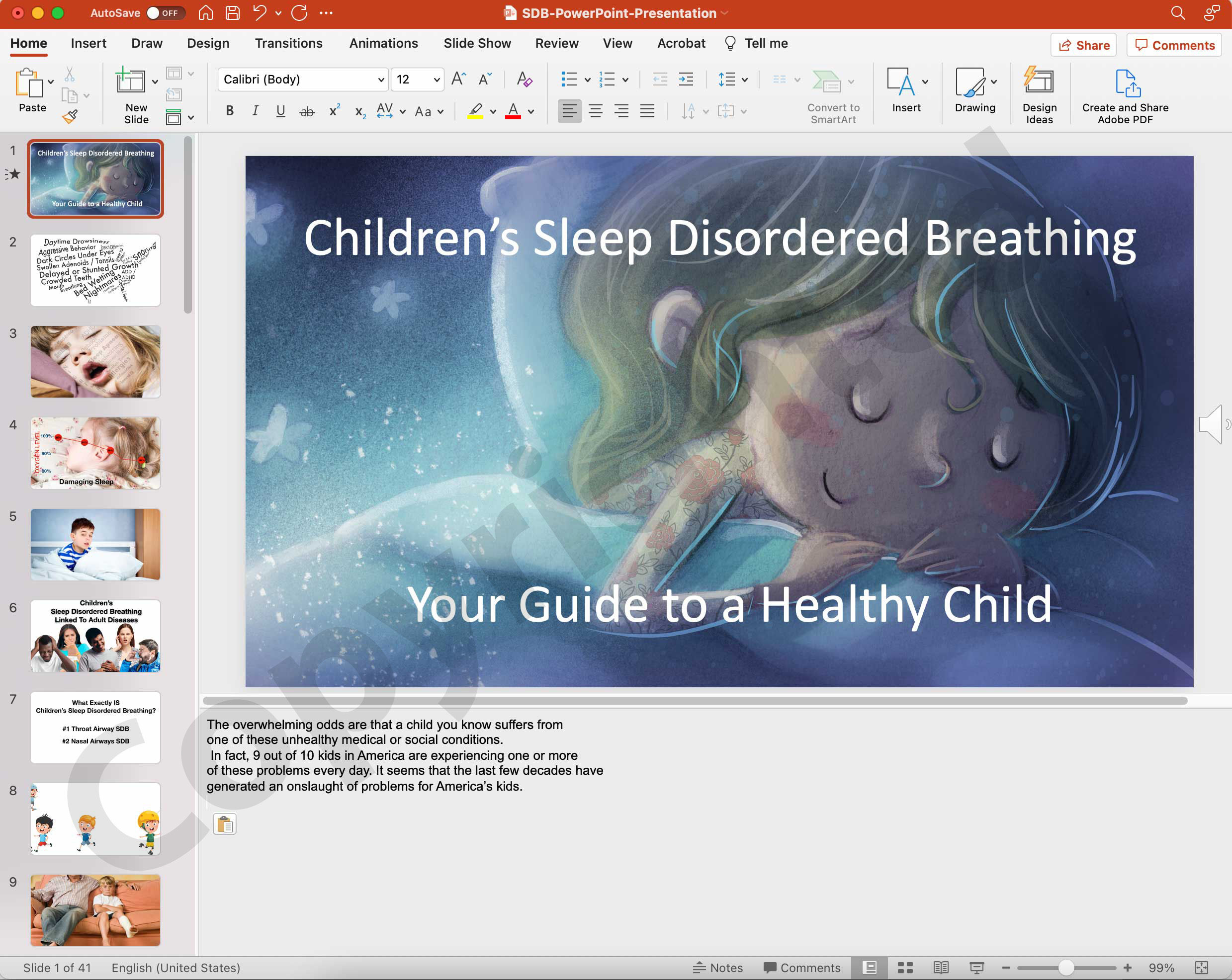Click the Format Painter brush icon
Screen dimensions: 1232x980
pos(70,116)
